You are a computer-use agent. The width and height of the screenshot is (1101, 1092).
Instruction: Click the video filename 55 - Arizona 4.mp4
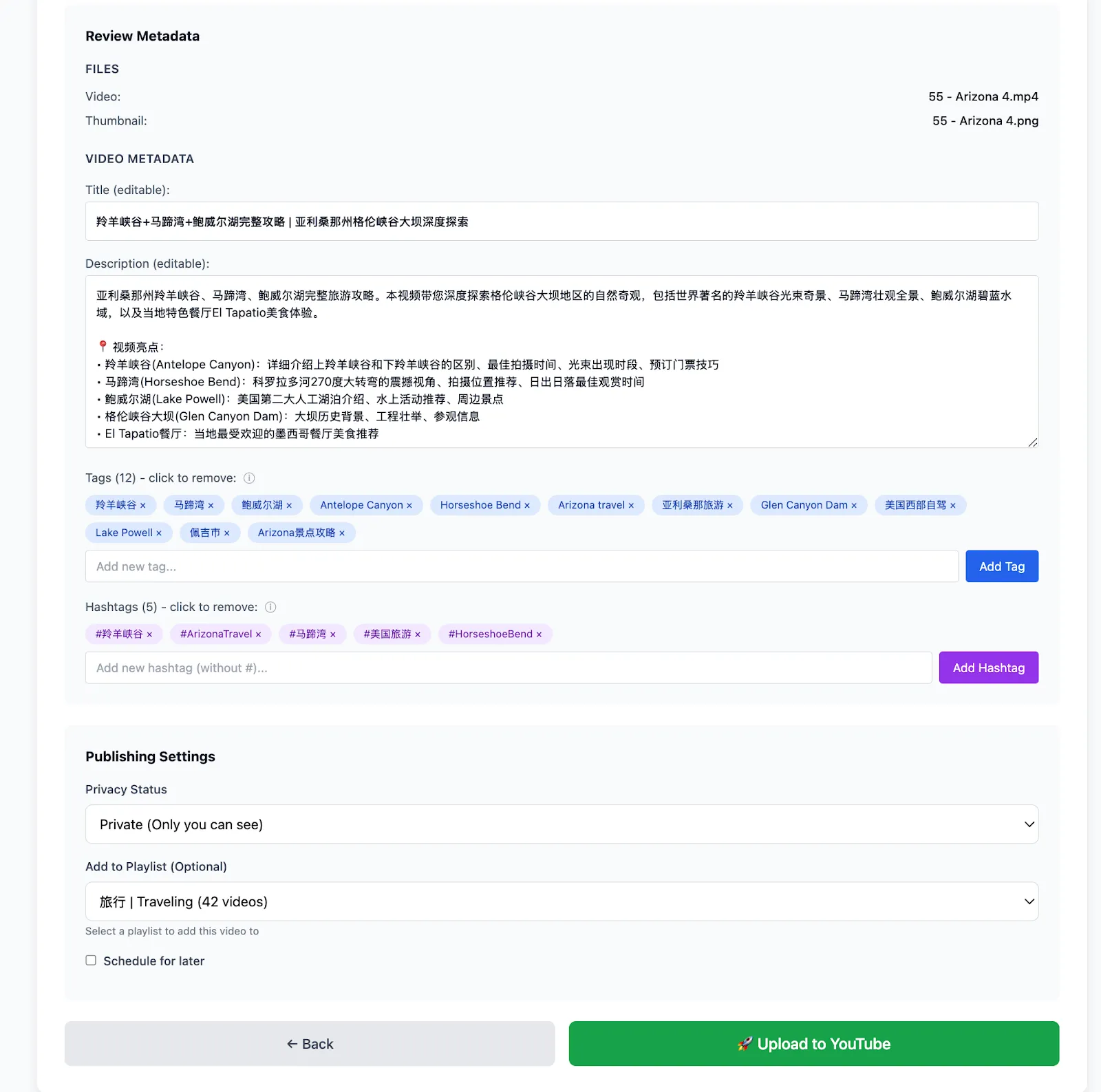coord(983,96)
